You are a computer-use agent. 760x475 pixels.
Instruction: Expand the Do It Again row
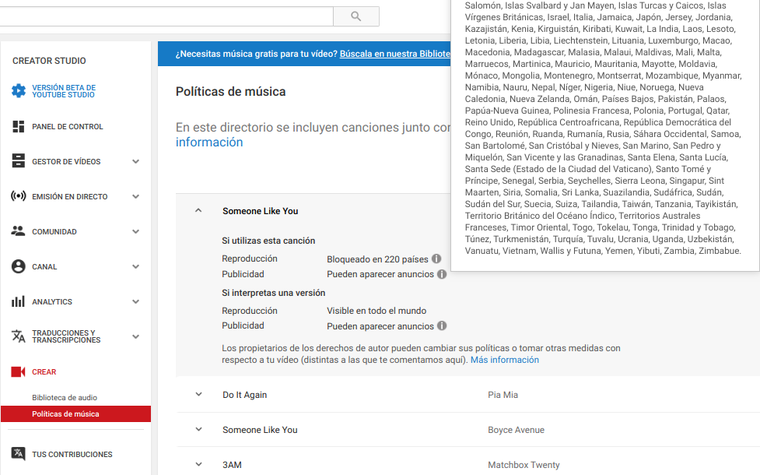pyautogui.click(x=198, y=395)
